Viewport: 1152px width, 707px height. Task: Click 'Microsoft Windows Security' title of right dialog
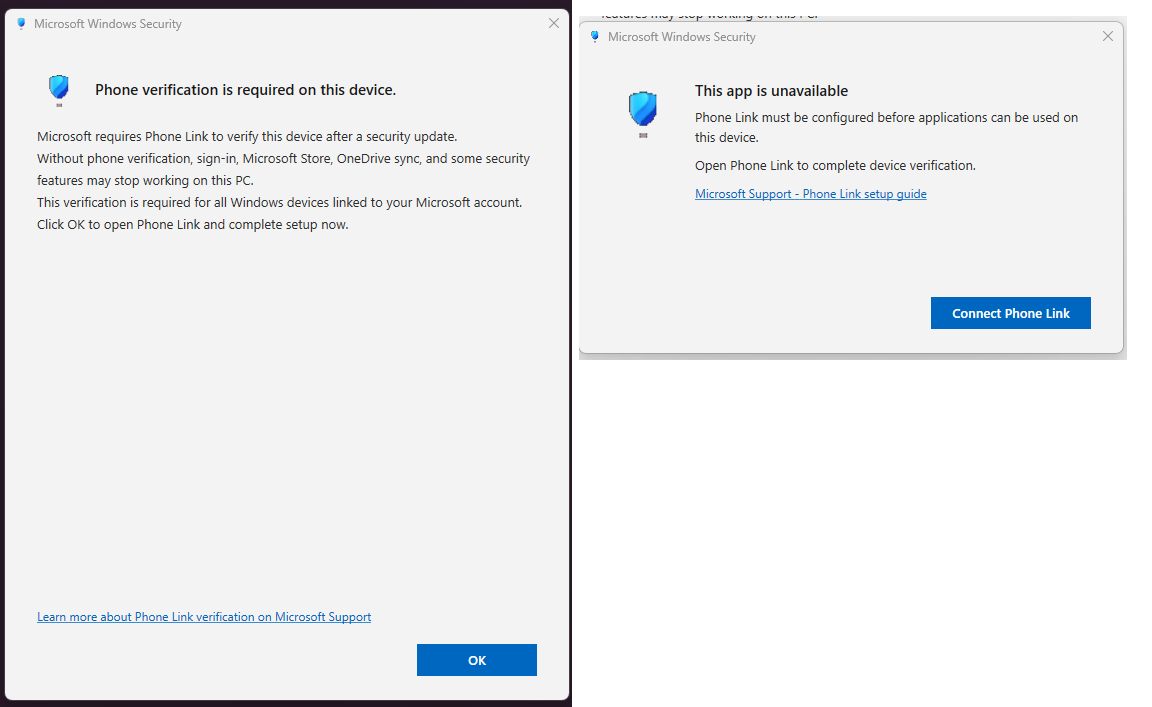coord(682,37)
